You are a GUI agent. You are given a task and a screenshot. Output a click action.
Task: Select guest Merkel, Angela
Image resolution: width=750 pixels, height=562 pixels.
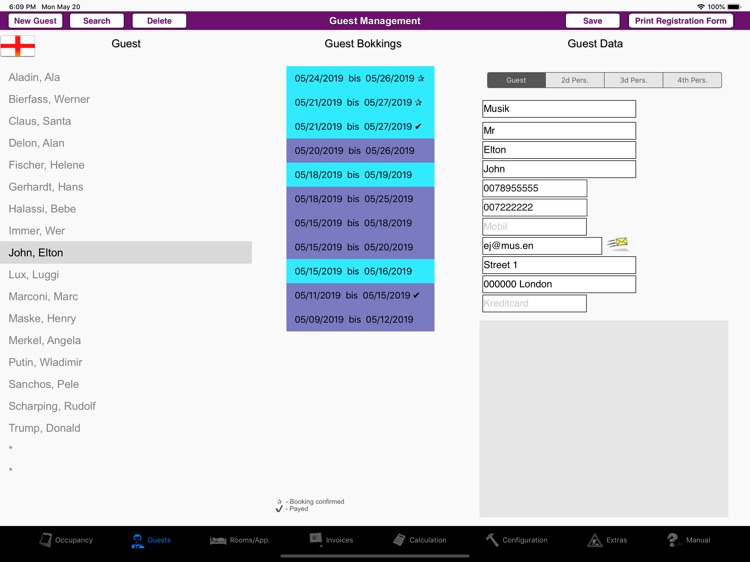(x=126, y=341)
